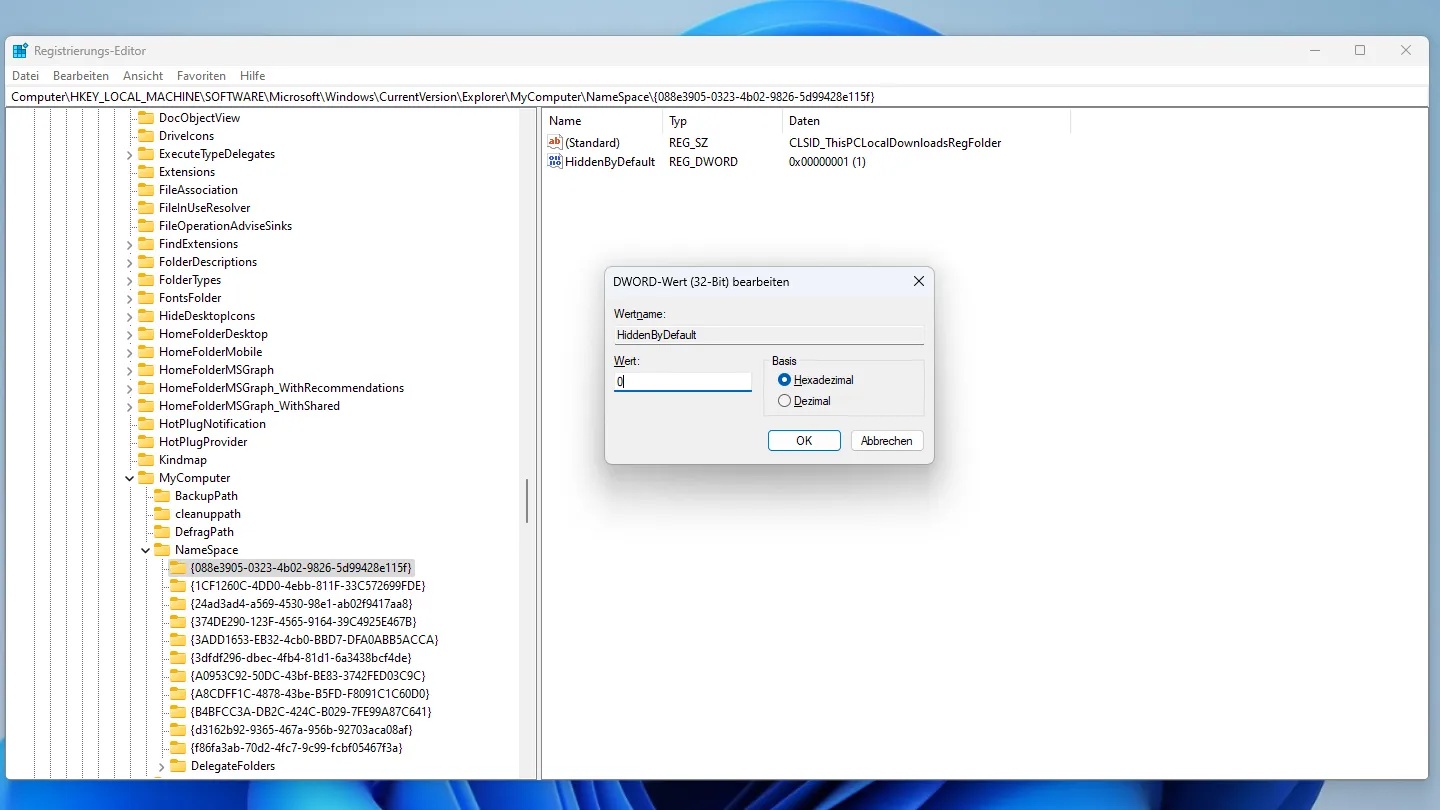The height and width of the screenshot is (810, 1440).
Task: Expand the DelegateFolders tree node
Action: click(x=162, y=766)
